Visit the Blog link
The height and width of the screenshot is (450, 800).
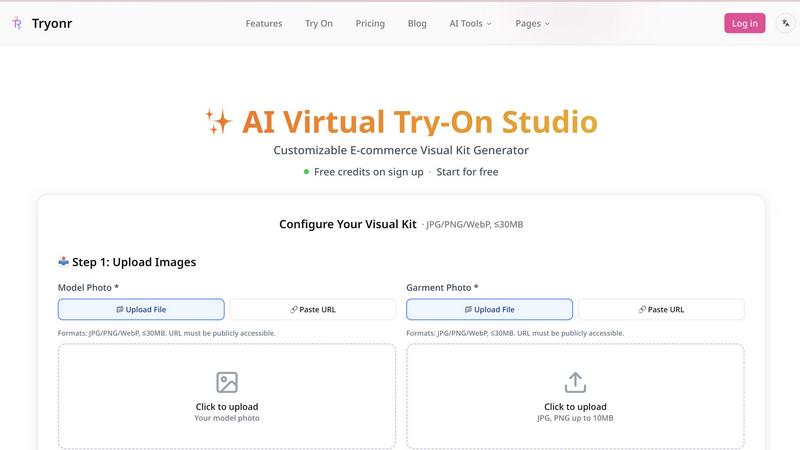[417, 23]
